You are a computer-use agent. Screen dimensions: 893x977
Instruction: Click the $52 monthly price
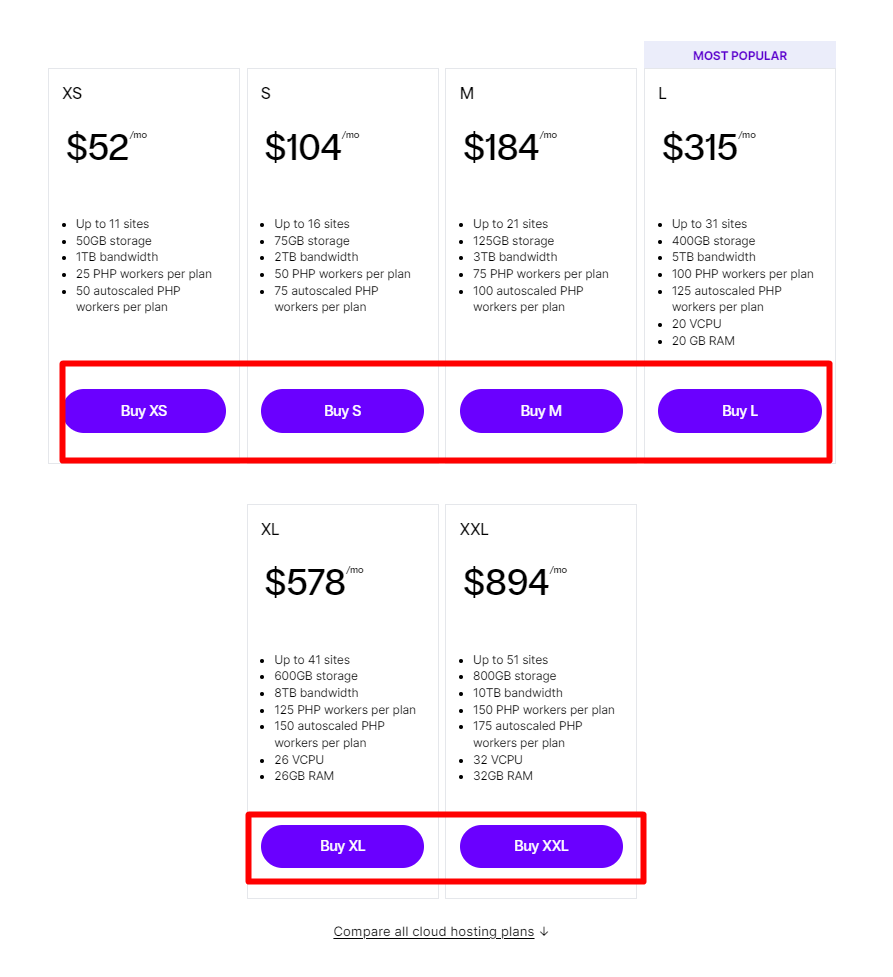tap(98, 146)
